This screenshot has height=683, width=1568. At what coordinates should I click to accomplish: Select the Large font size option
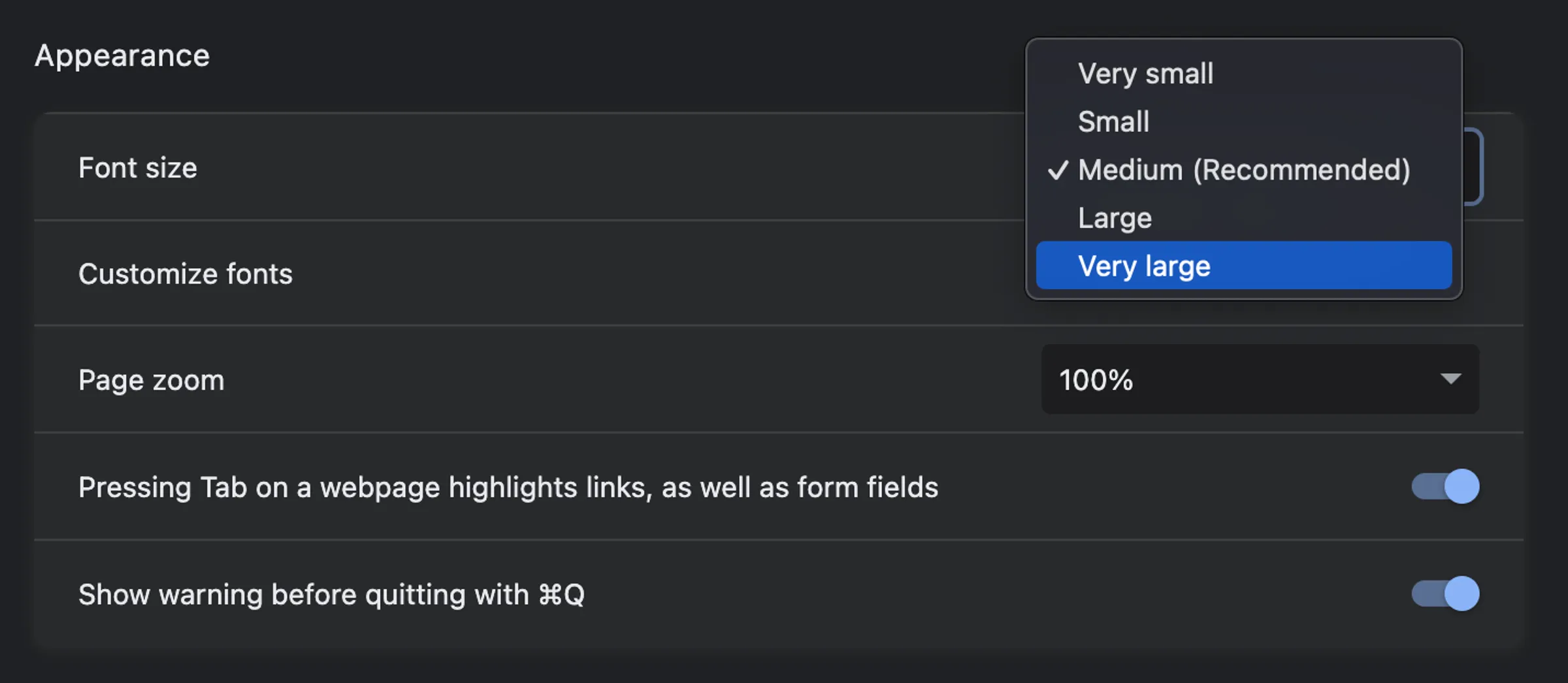(x=1114, y=217)
